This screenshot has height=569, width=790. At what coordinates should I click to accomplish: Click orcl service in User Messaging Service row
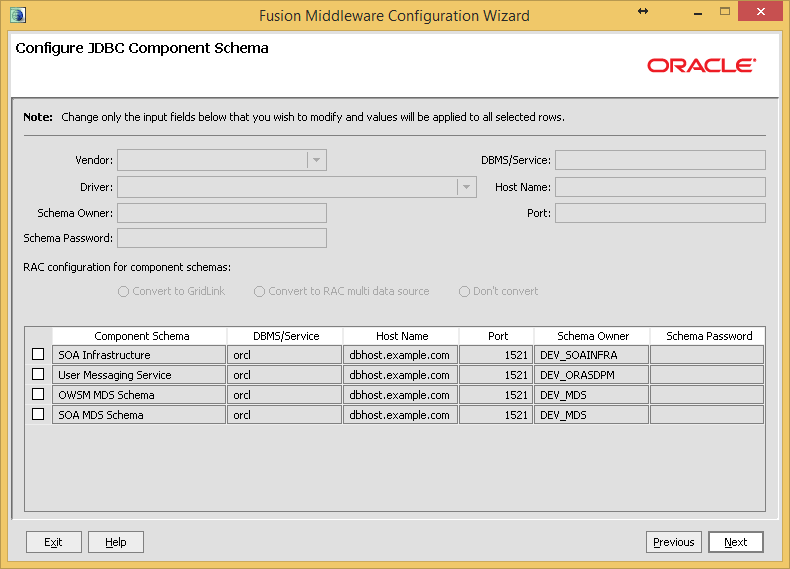pos(285,375)
